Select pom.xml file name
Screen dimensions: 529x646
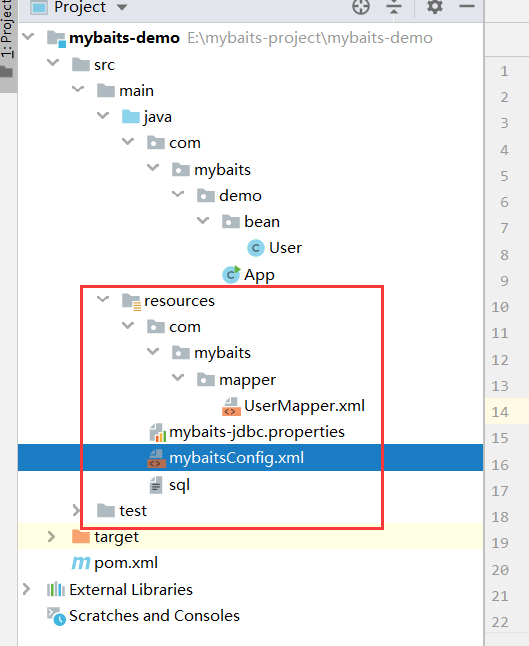126,563
